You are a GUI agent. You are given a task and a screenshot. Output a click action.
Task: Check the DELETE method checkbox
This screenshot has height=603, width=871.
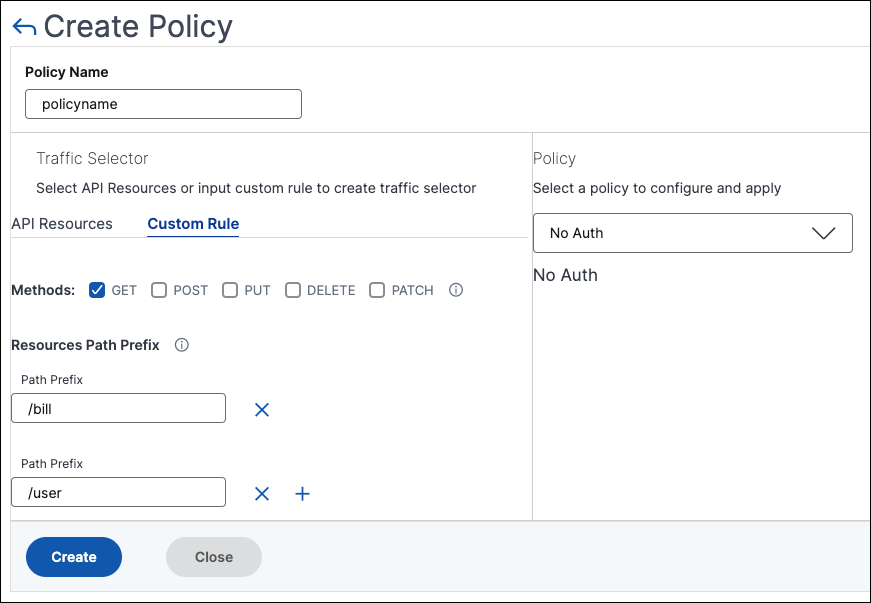point(293,290)
